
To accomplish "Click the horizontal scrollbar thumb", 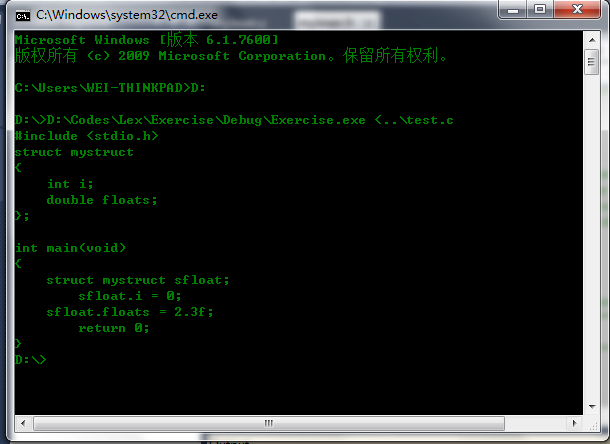I will 269,423.
